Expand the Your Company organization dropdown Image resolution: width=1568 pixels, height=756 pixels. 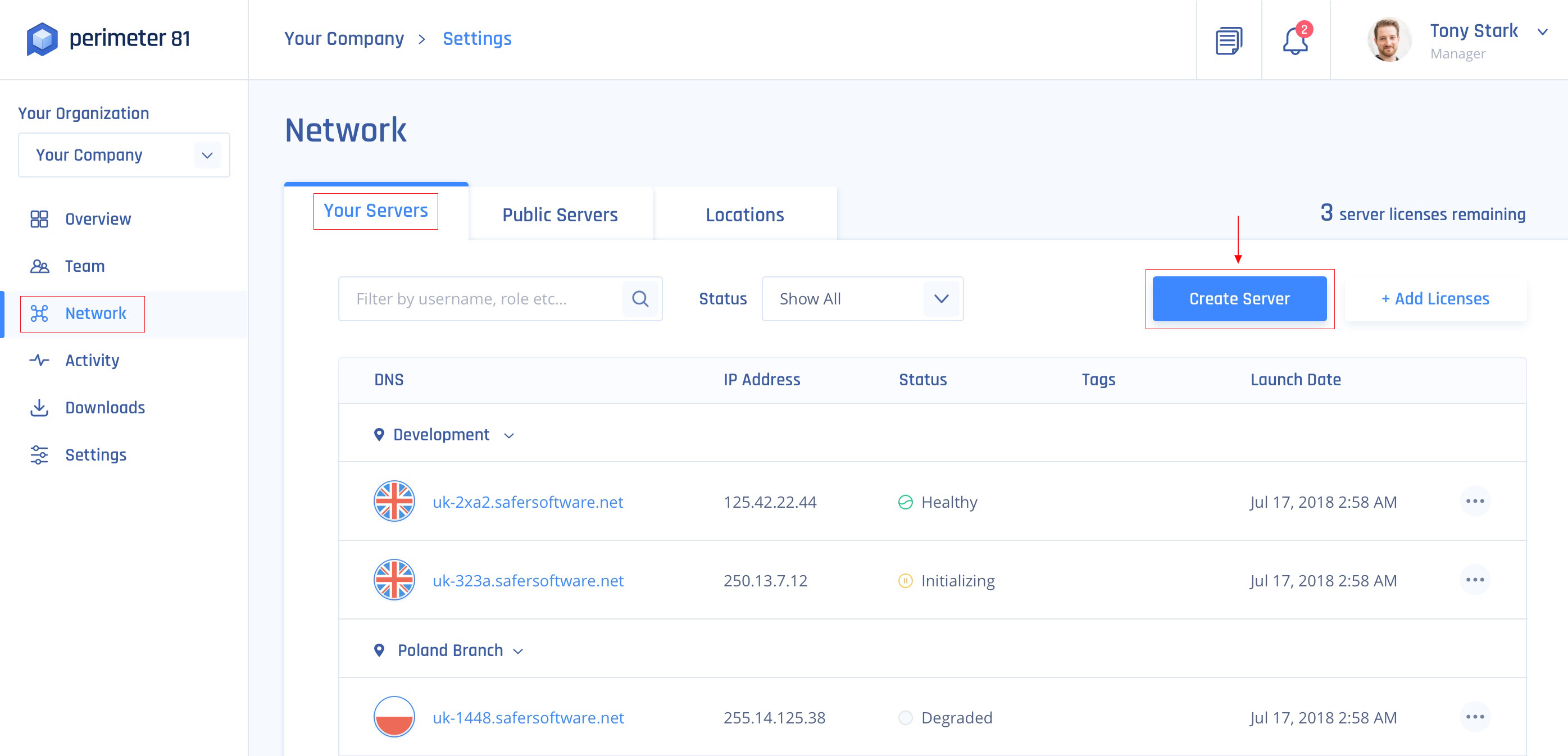point(124,155)
